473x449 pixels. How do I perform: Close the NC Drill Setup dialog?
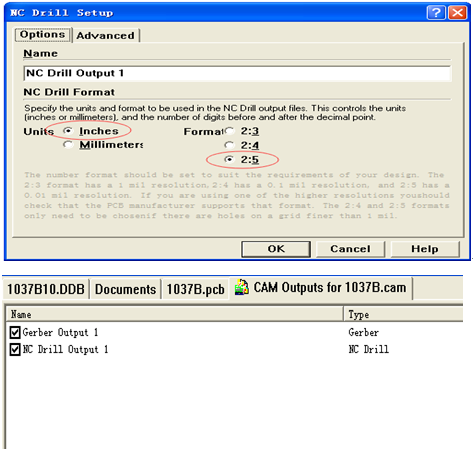(x=458, y=13)
